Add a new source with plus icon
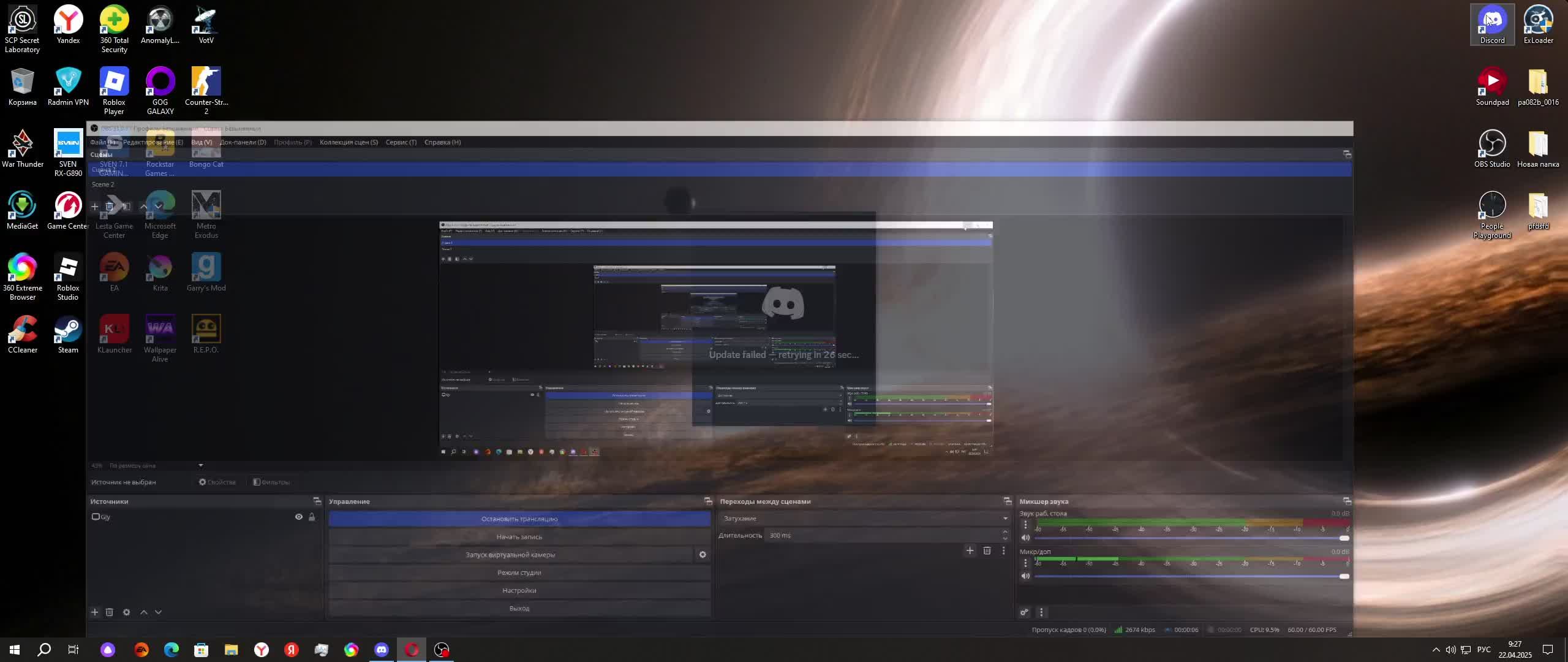1568x662 pixels. click(94, 612)
